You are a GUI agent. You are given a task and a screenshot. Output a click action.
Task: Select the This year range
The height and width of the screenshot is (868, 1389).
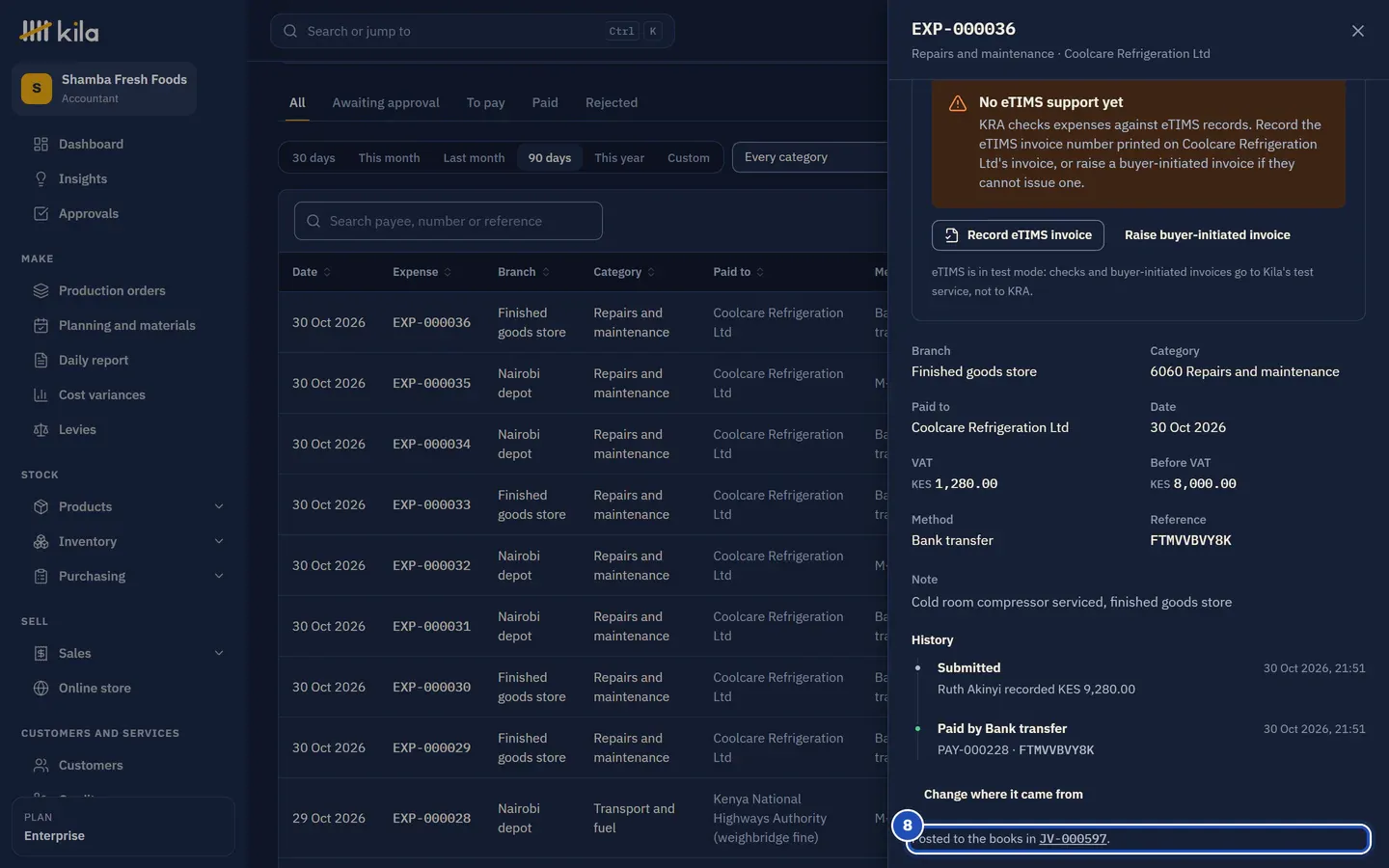(619, 157)
